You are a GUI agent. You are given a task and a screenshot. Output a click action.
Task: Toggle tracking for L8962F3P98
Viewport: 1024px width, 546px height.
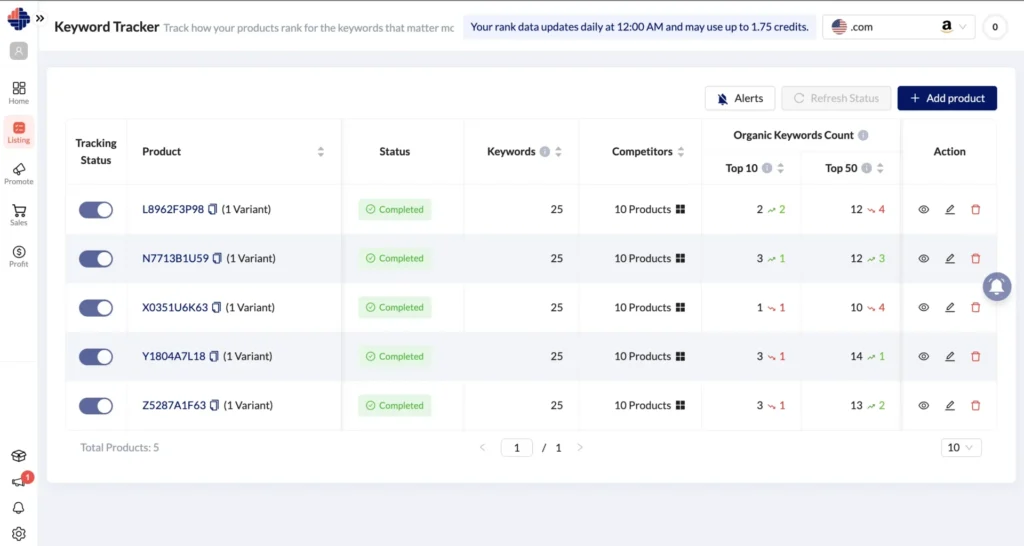[96, 210]
